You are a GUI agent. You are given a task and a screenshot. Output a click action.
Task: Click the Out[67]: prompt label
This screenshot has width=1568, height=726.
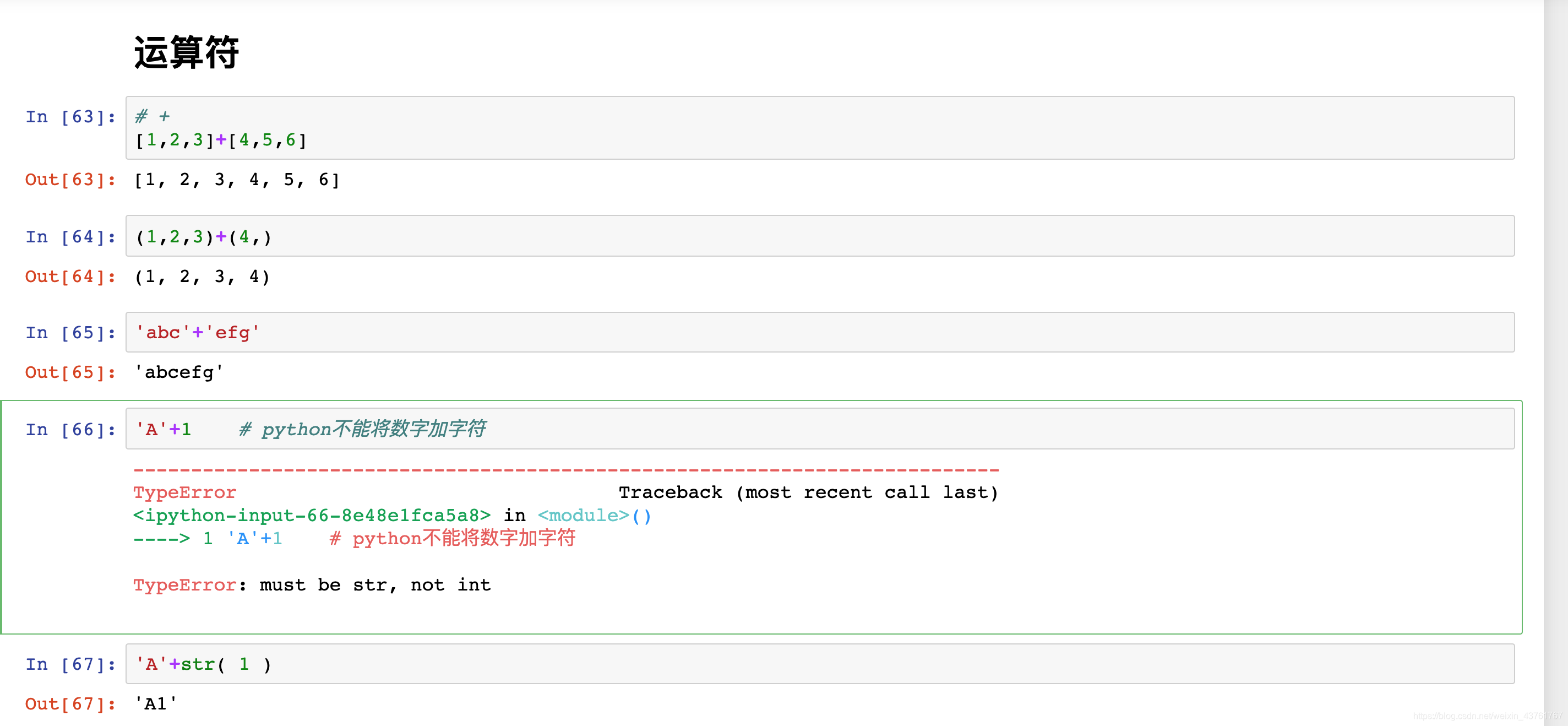click(70, 704)
